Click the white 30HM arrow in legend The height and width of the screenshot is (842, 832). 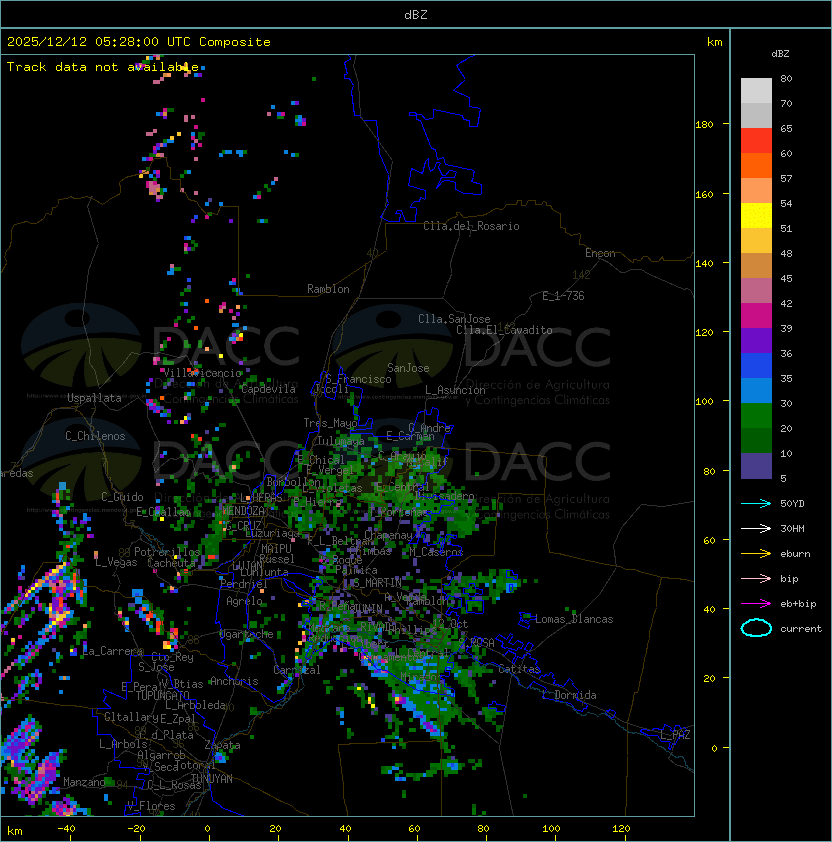tap(756, 528)
